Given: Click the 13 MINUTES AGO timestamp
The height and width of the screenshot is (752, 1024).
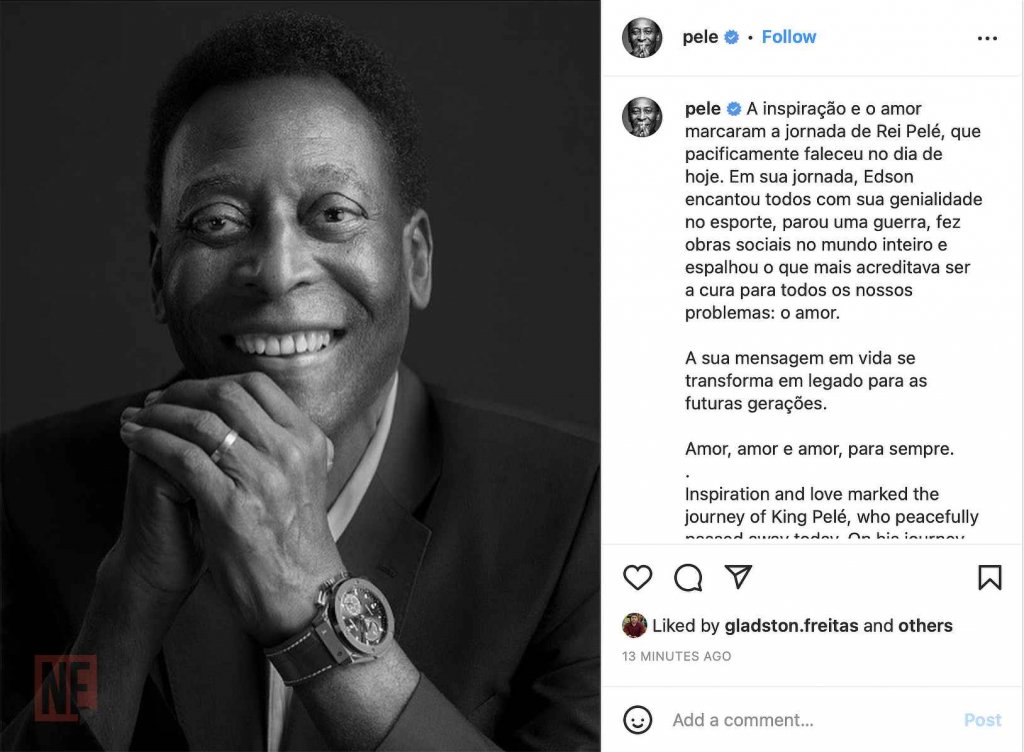Looking at the screenshot, I should point(677,656).
